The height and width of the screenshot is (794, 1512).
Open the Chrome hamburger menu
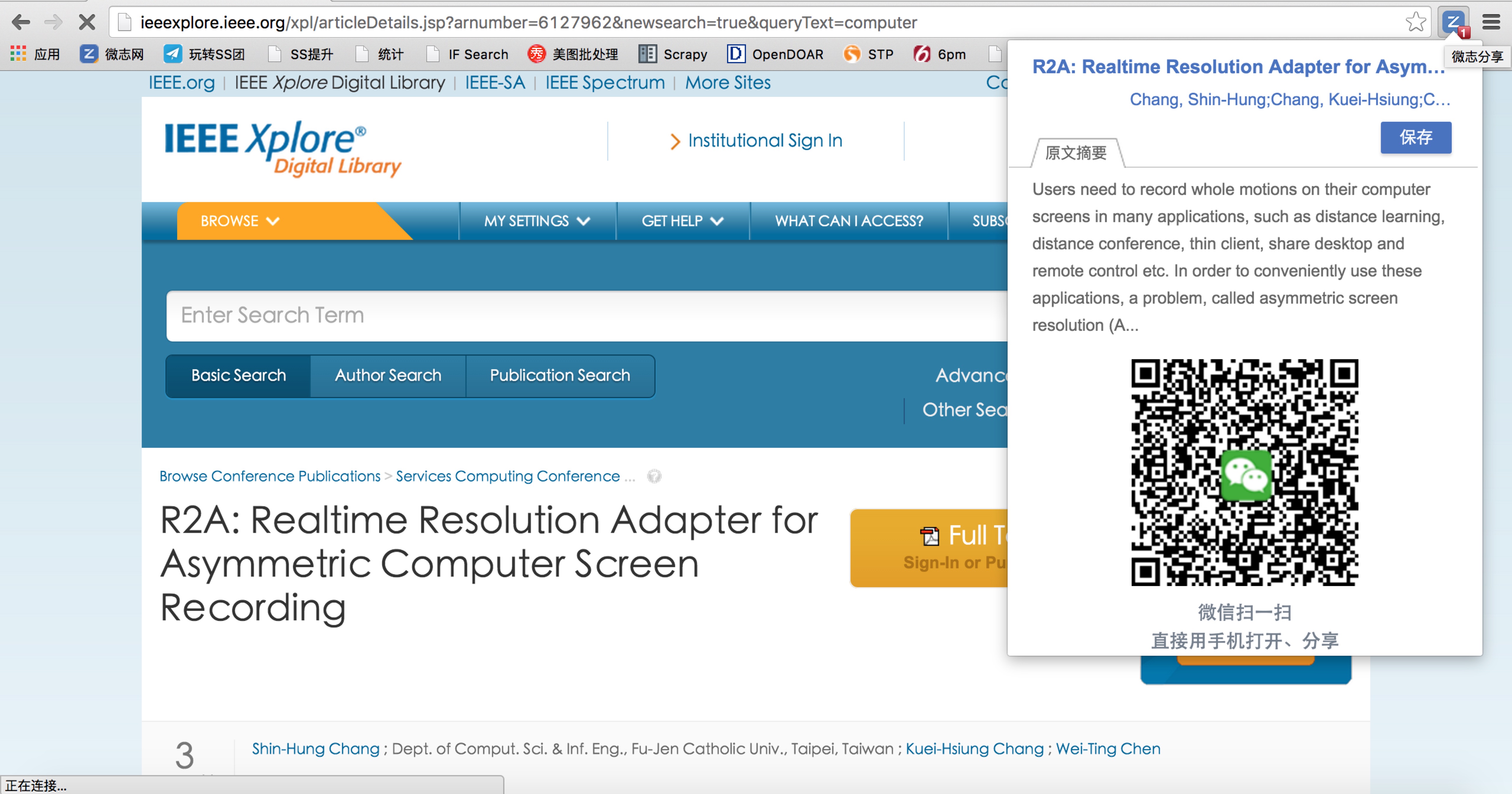1491,22
